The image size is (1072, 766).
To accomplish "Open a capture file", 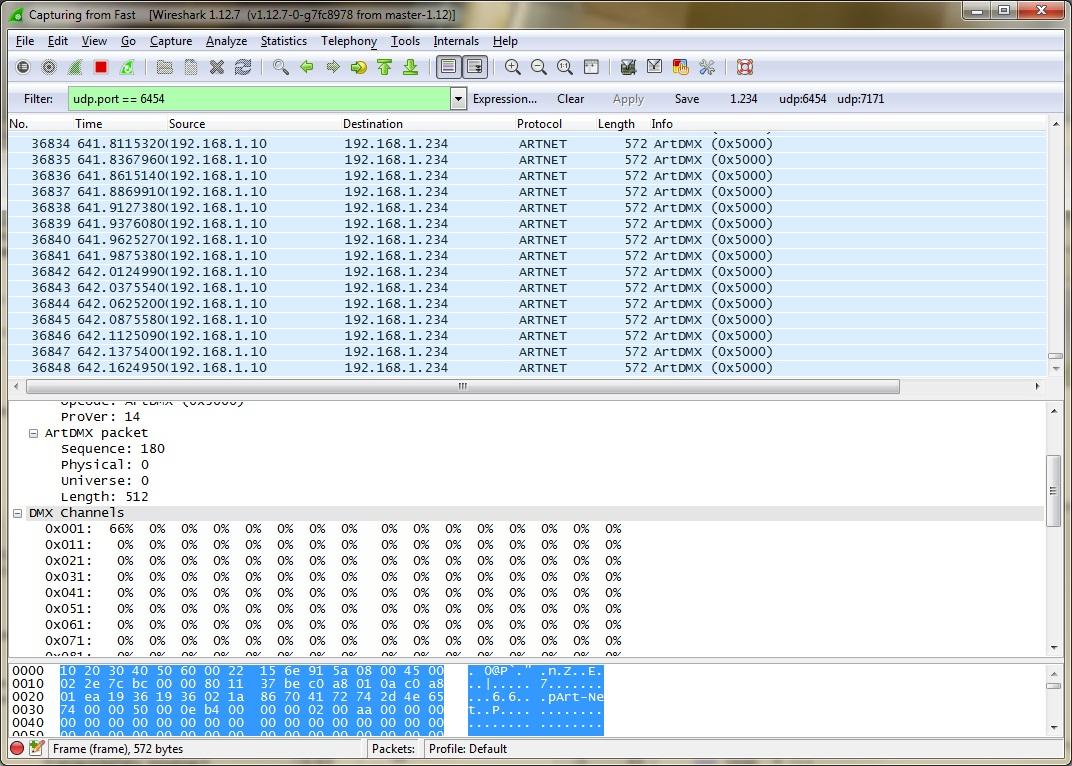I will point(164,67).
